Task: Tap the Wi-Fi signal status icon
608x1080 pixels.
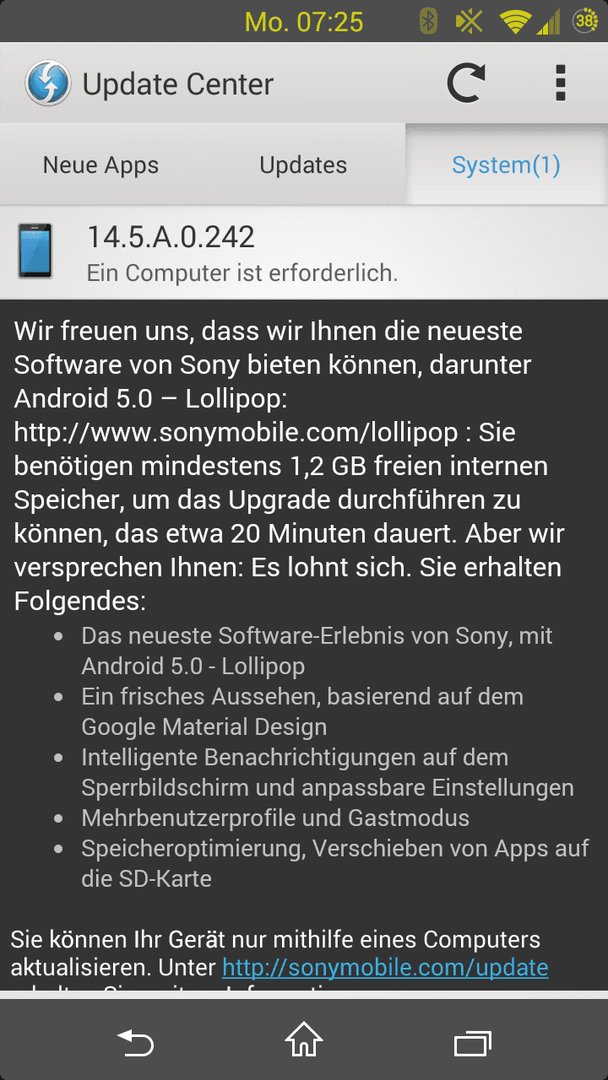Action: 514,23
